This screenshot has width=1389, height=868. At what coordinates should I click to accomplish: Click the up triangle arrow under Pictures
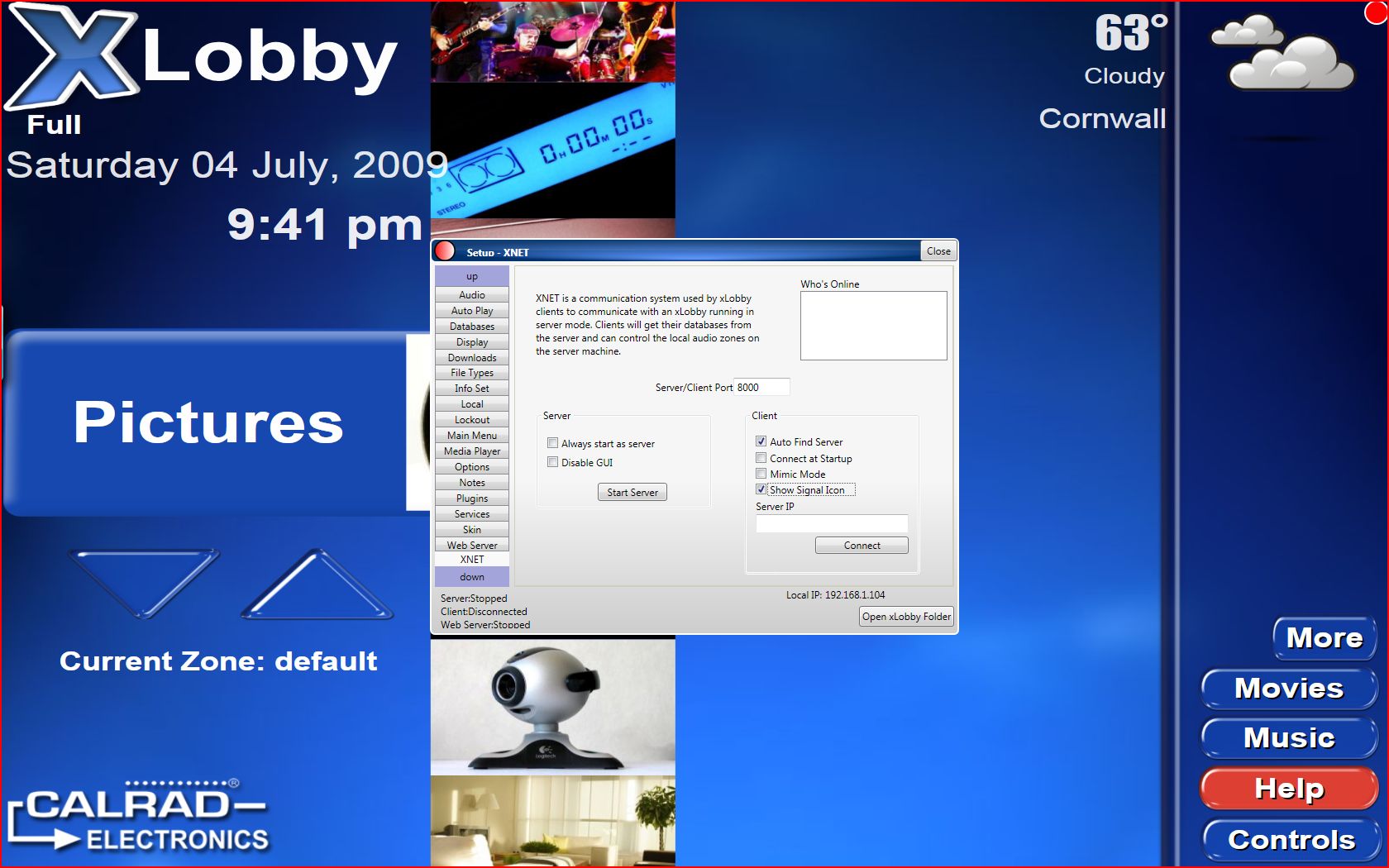pyautogui.click(x=317, y=583)
